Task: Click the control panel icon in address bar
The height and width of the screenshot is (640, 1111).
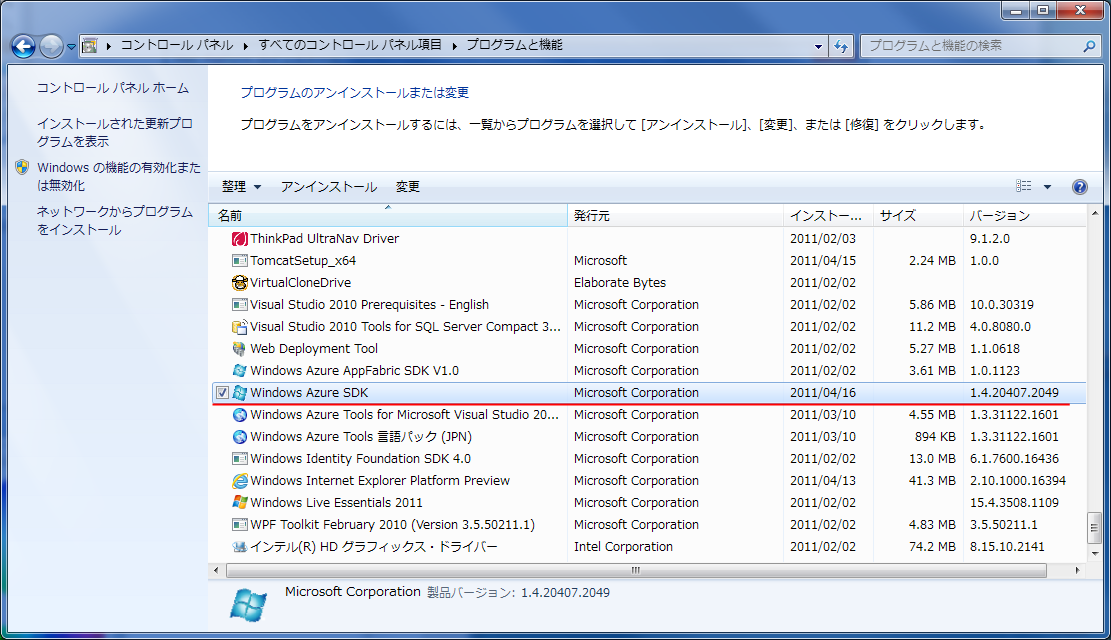Action: [89, 46]
